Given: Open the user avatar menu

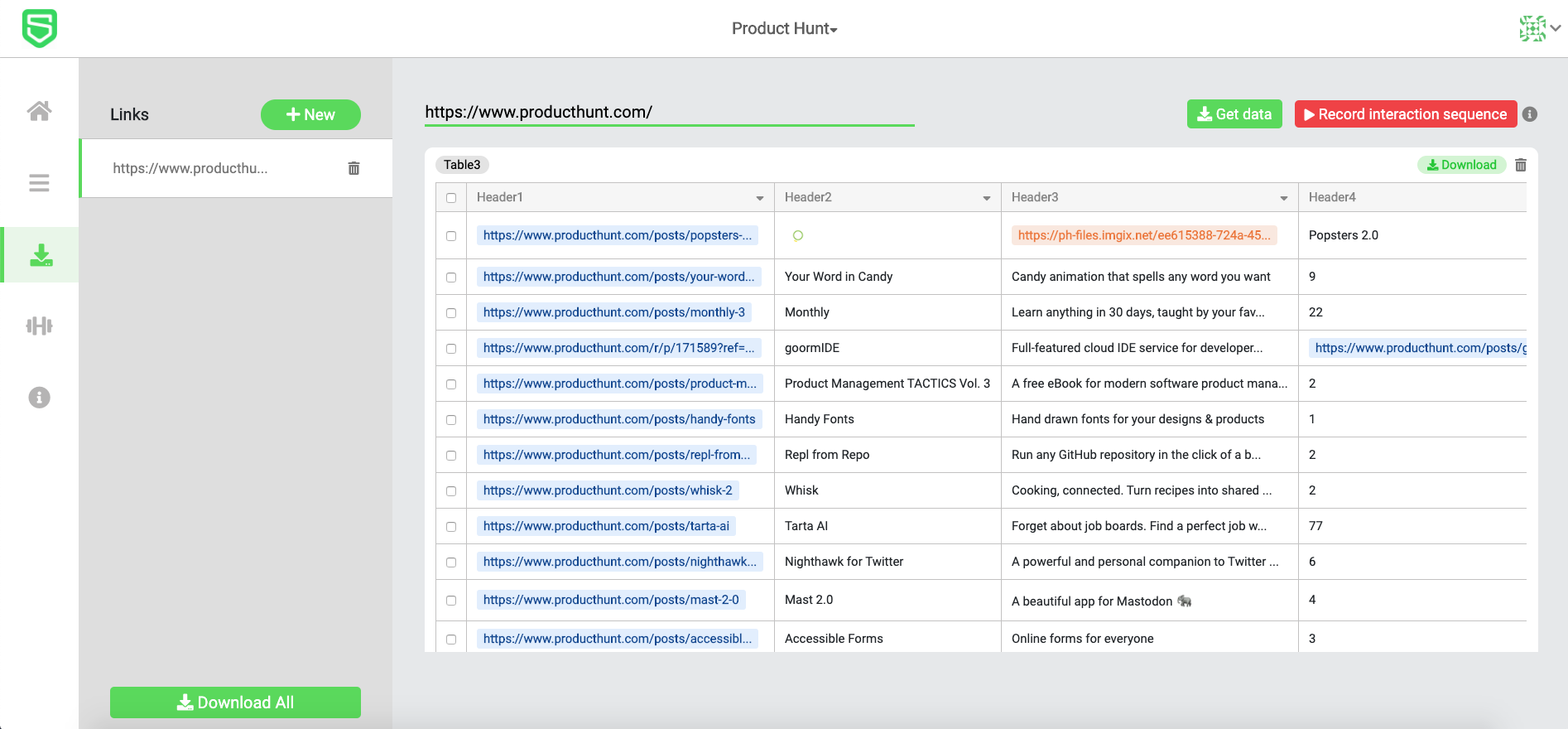Looking at the screenshot, I should pyautogui.click(x=1539, y=28).
